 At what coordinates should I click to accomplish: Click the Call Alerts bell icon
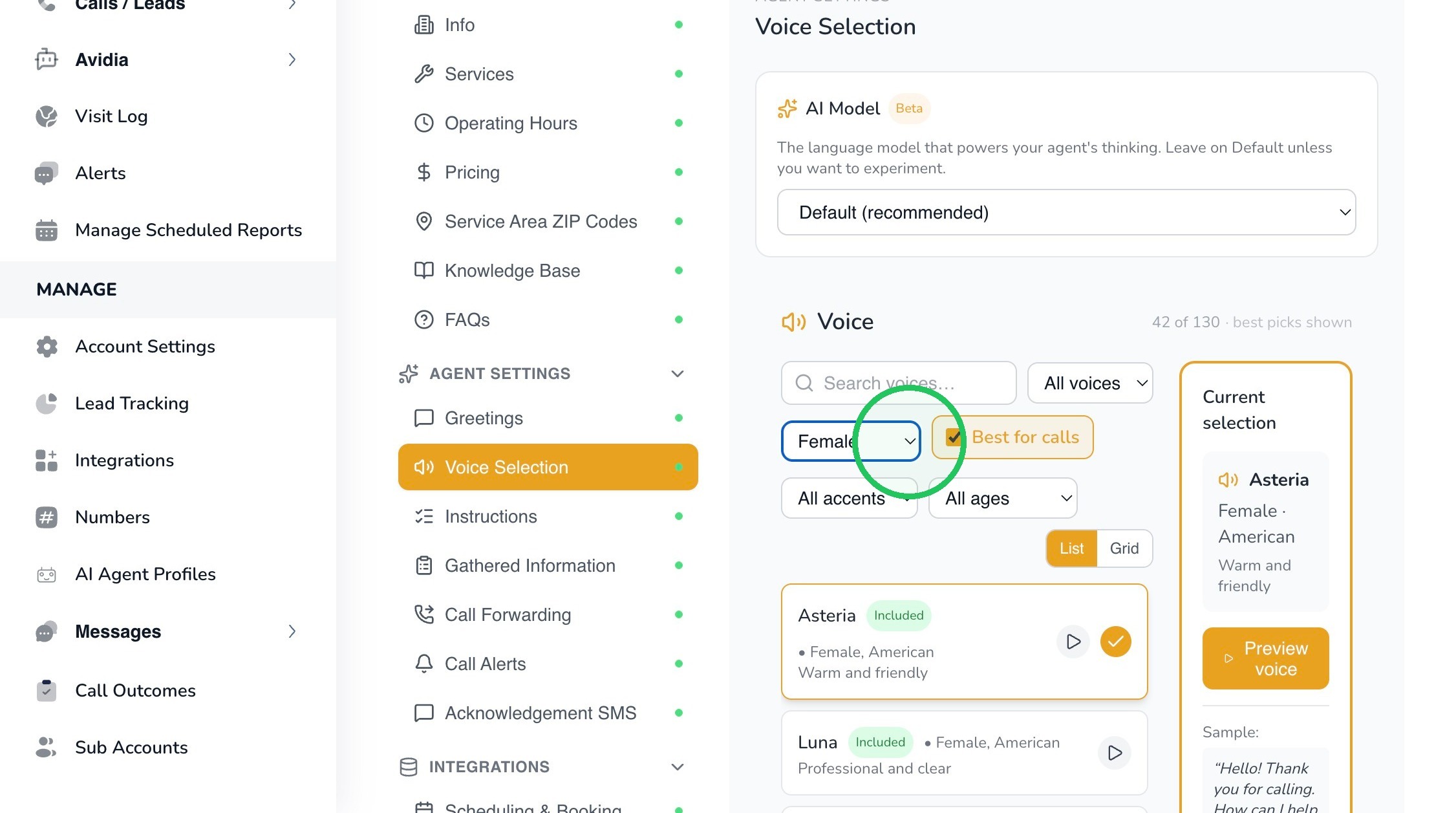423,664
